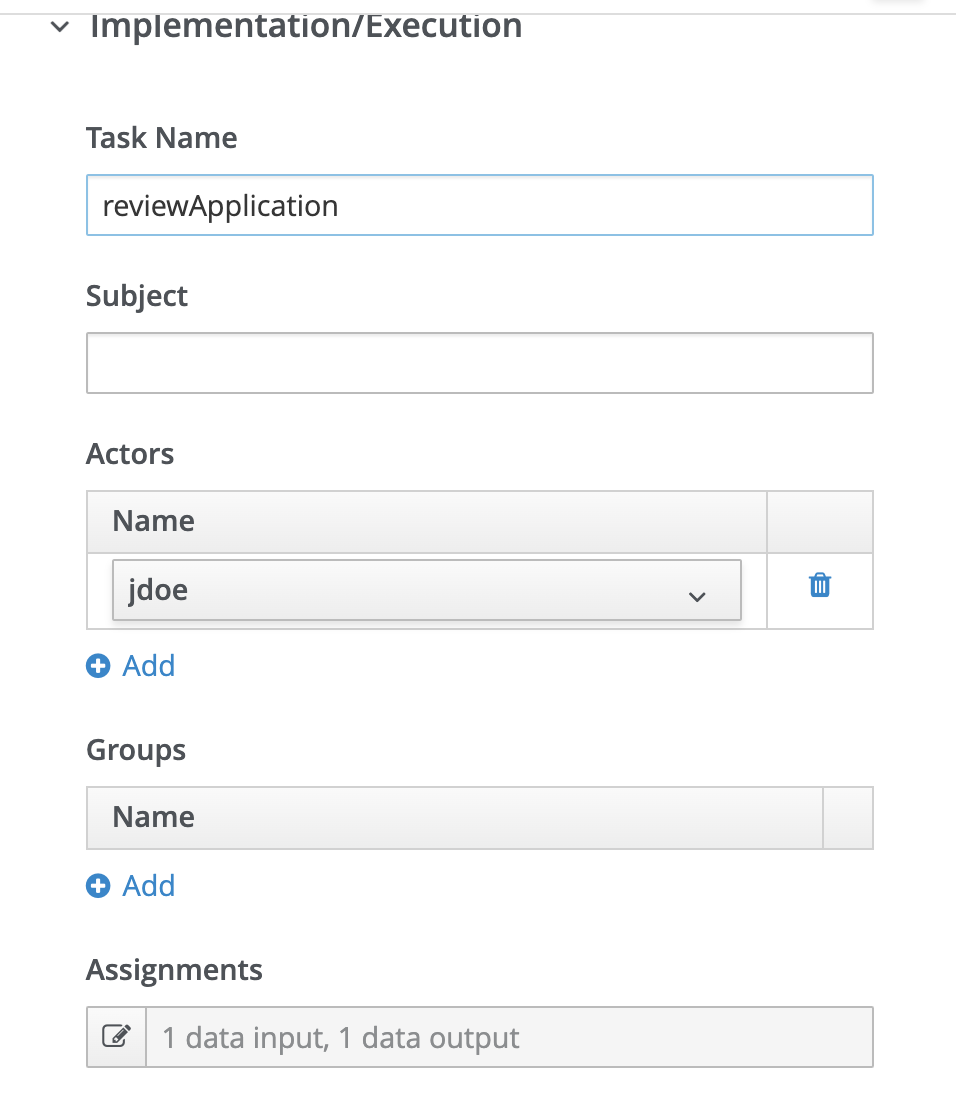Screen dimensions: 956x1098
Task: Focus the empty Subject field
Action: point(480,363)
